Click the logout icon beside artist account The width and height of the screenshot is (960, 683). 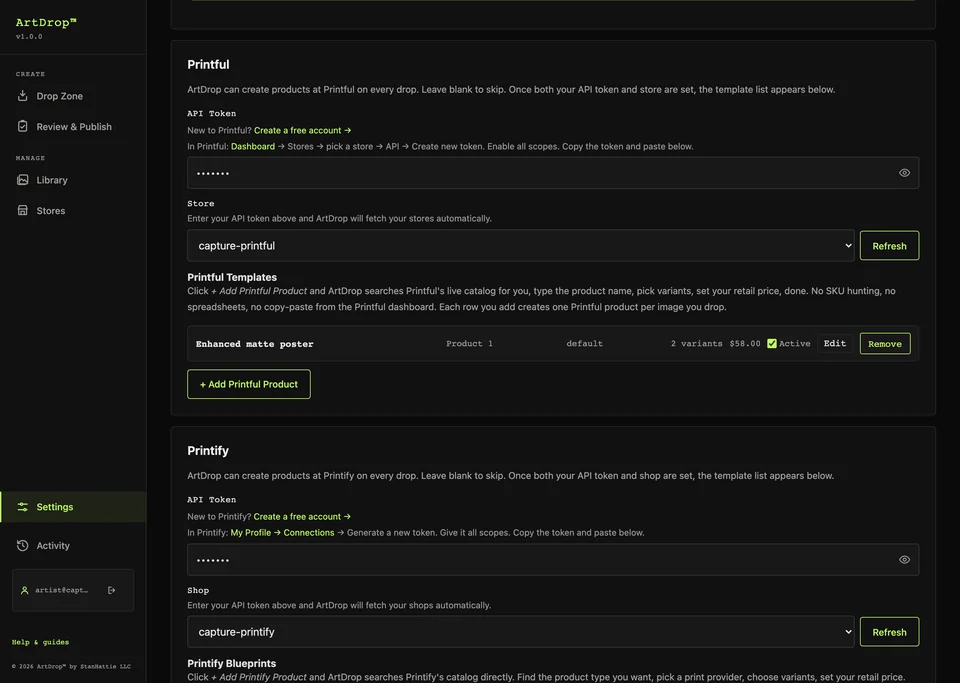tap(111, 590)
